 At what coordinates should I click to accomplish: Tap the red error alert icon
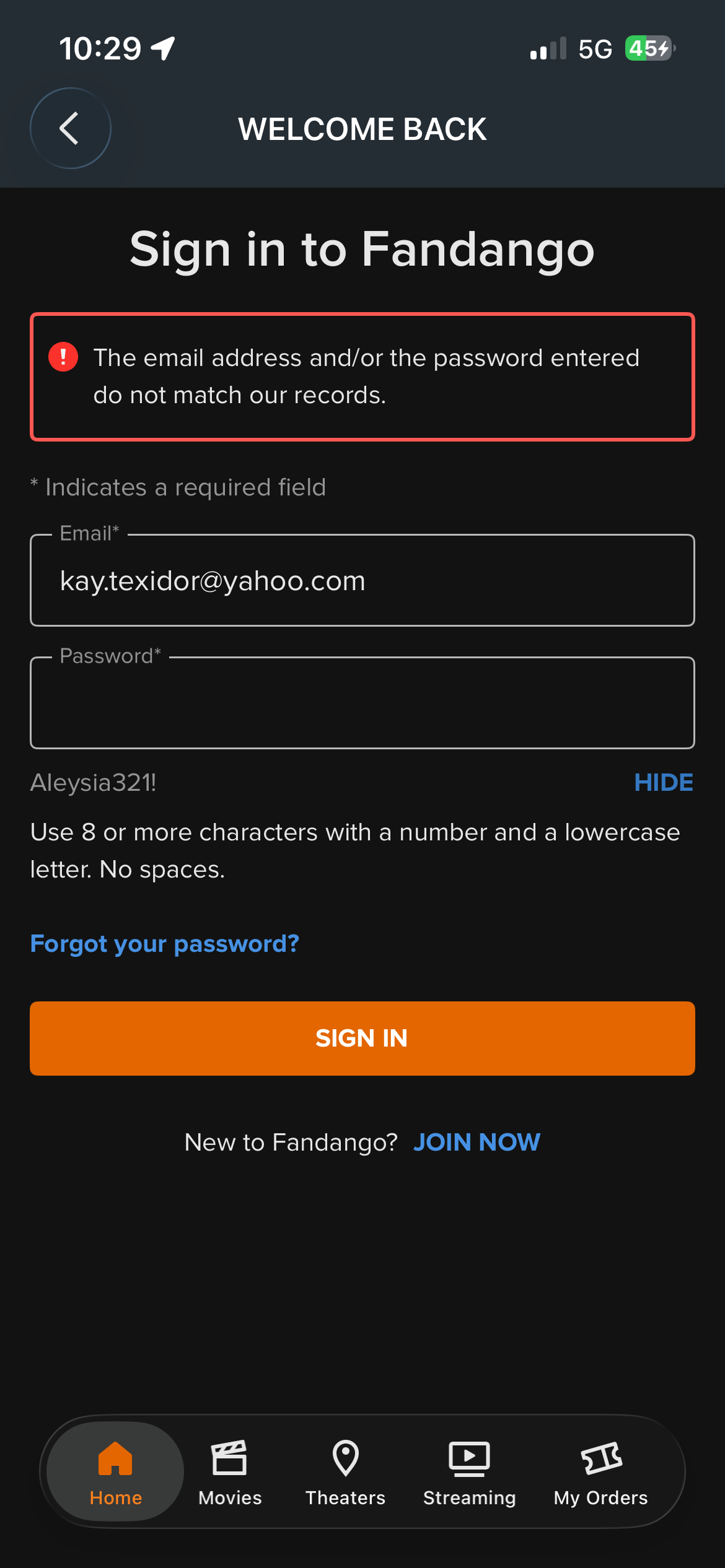point(63,357)
